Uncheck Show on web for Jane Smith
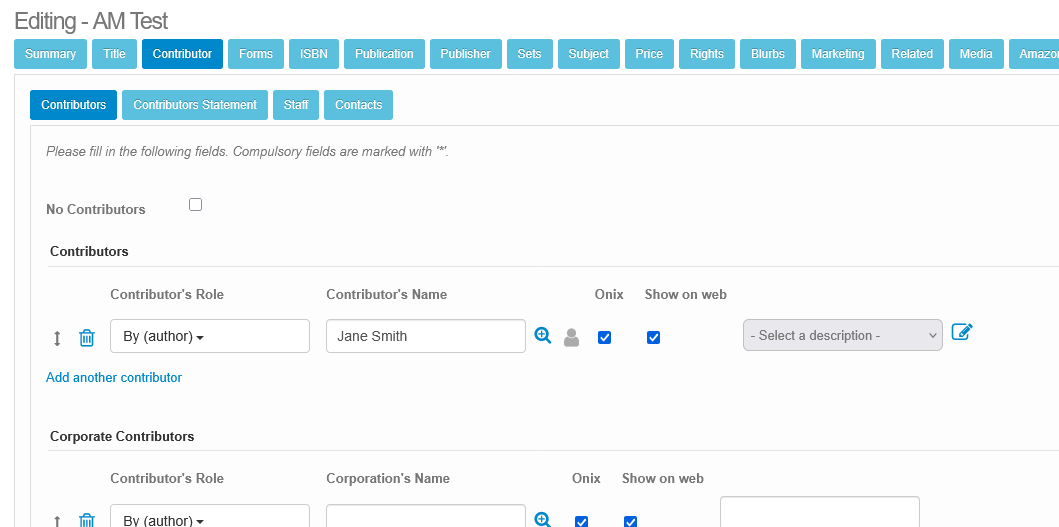The image size is (1059, 527). click(x=653, y=337)
